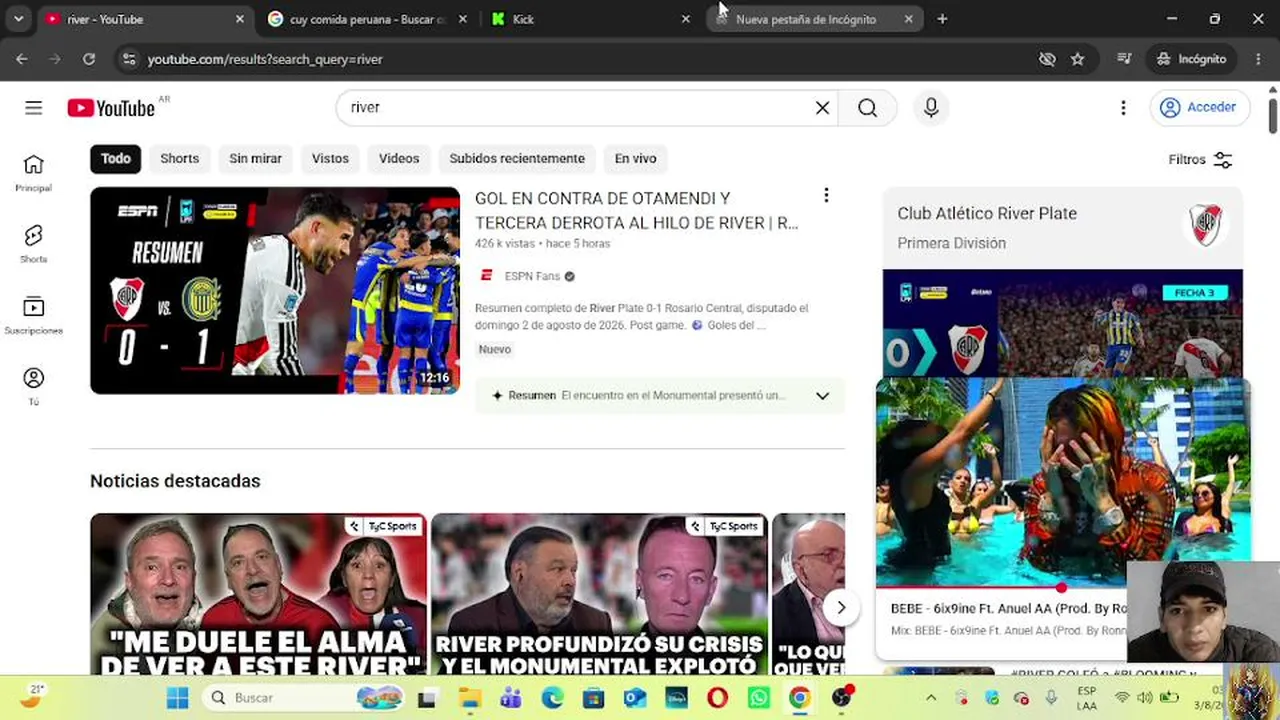The image size is (1280, 720).
Task: Open Microsoft Edge from the taskbar
Action: [552, 698]
